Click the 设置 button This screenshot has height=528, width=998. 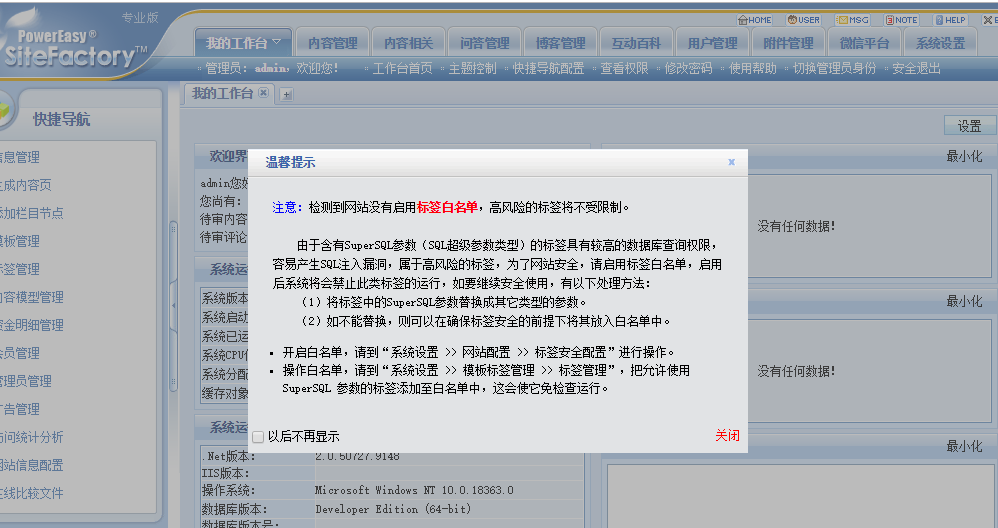click(969, 126)
